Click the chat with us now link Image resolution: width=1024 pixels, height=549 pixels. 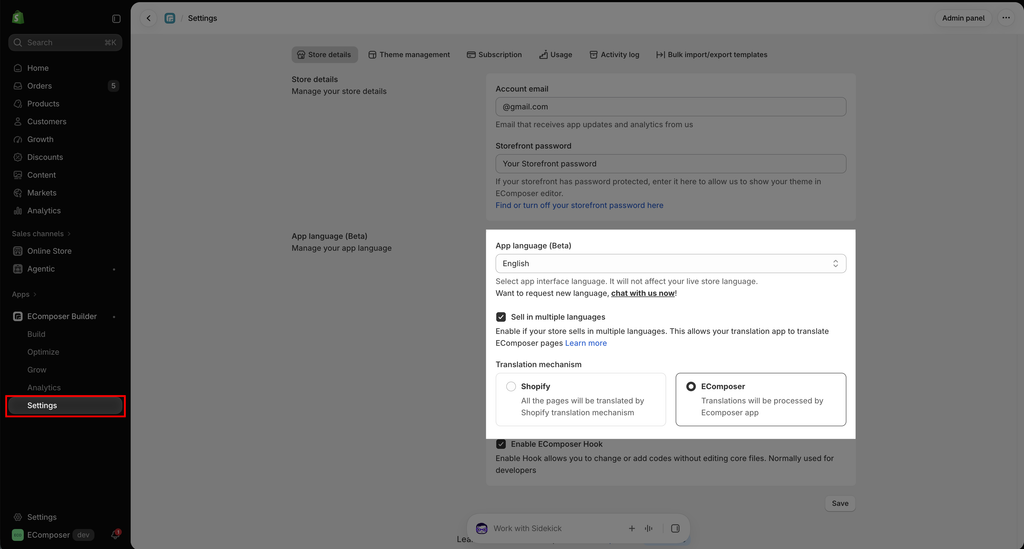pos(643,293)
